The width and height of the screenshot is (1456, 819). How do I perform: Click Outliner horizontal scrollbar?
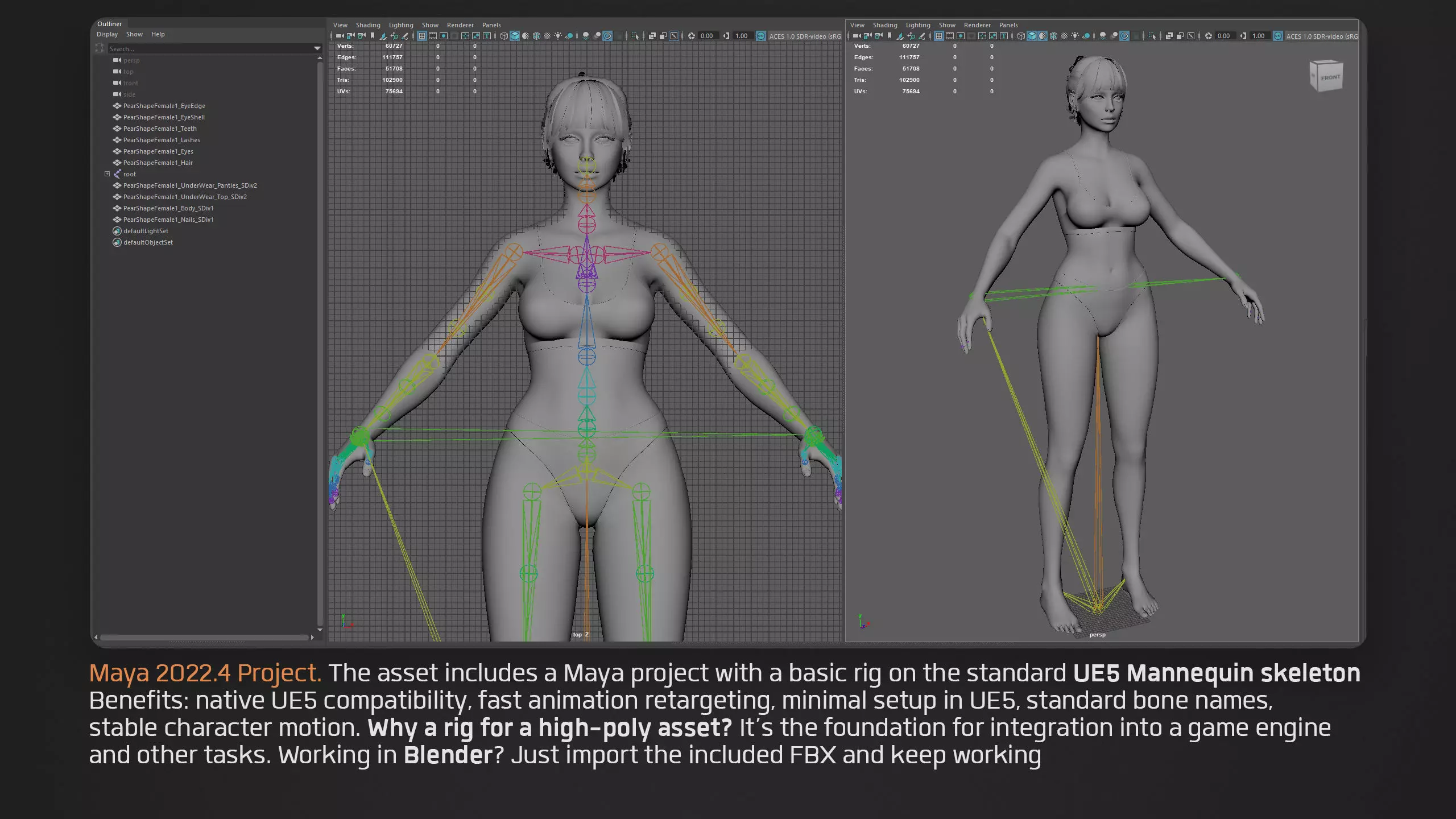[204, 637]
